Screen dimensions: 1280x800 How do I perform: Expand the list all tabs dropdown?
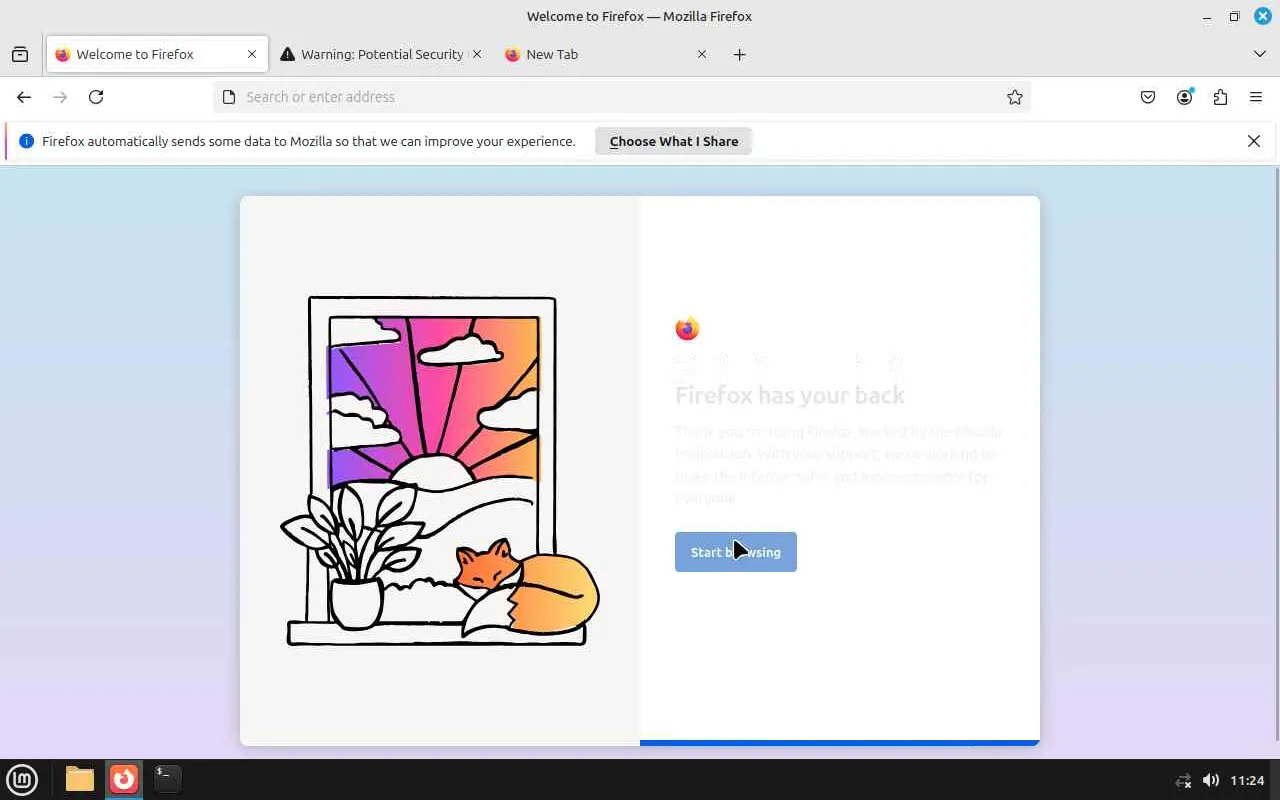[x=1260, y=54]
